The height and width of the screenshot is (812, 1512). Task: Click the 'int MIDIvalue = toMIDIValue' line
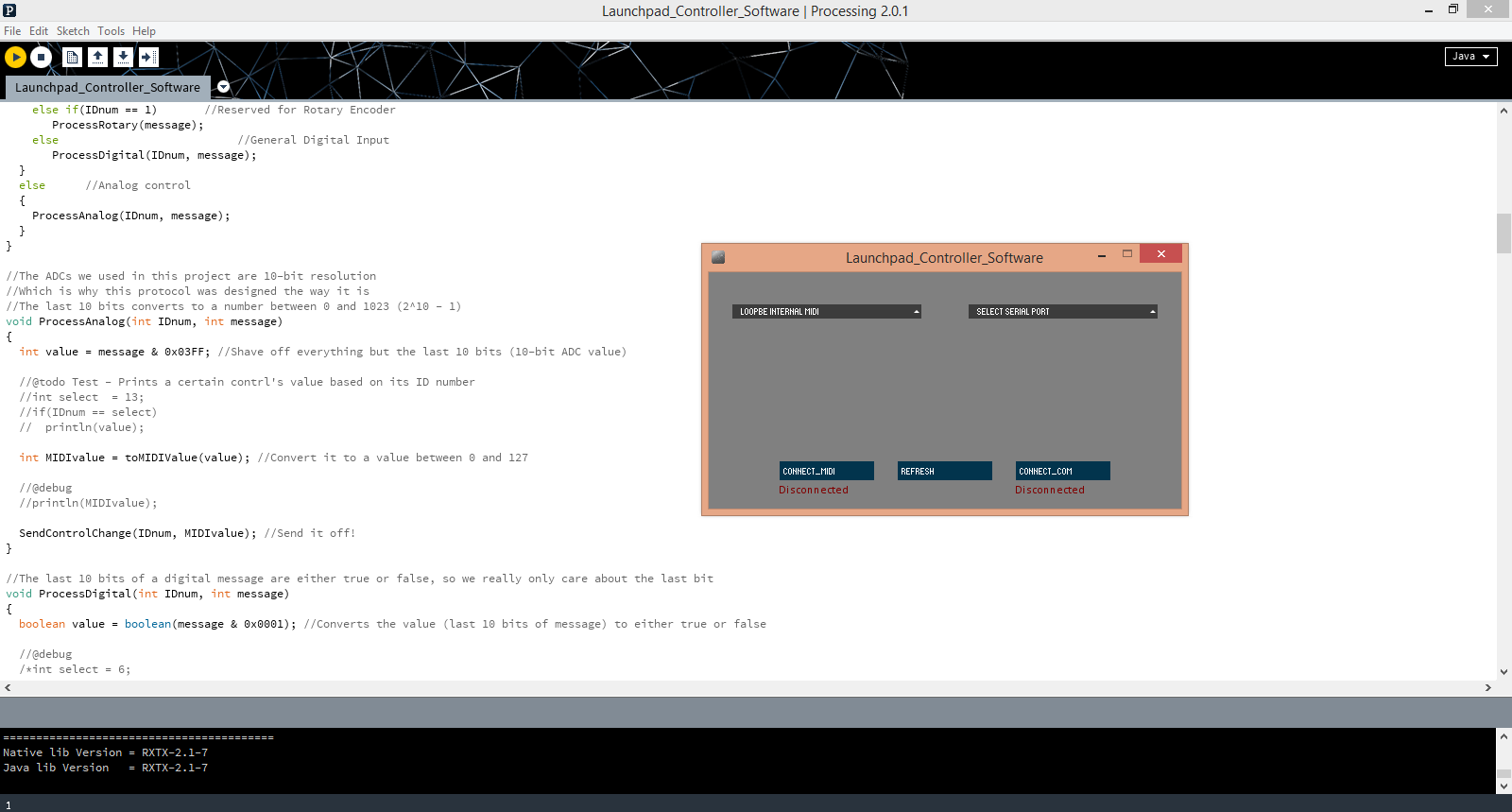[273, 458]
